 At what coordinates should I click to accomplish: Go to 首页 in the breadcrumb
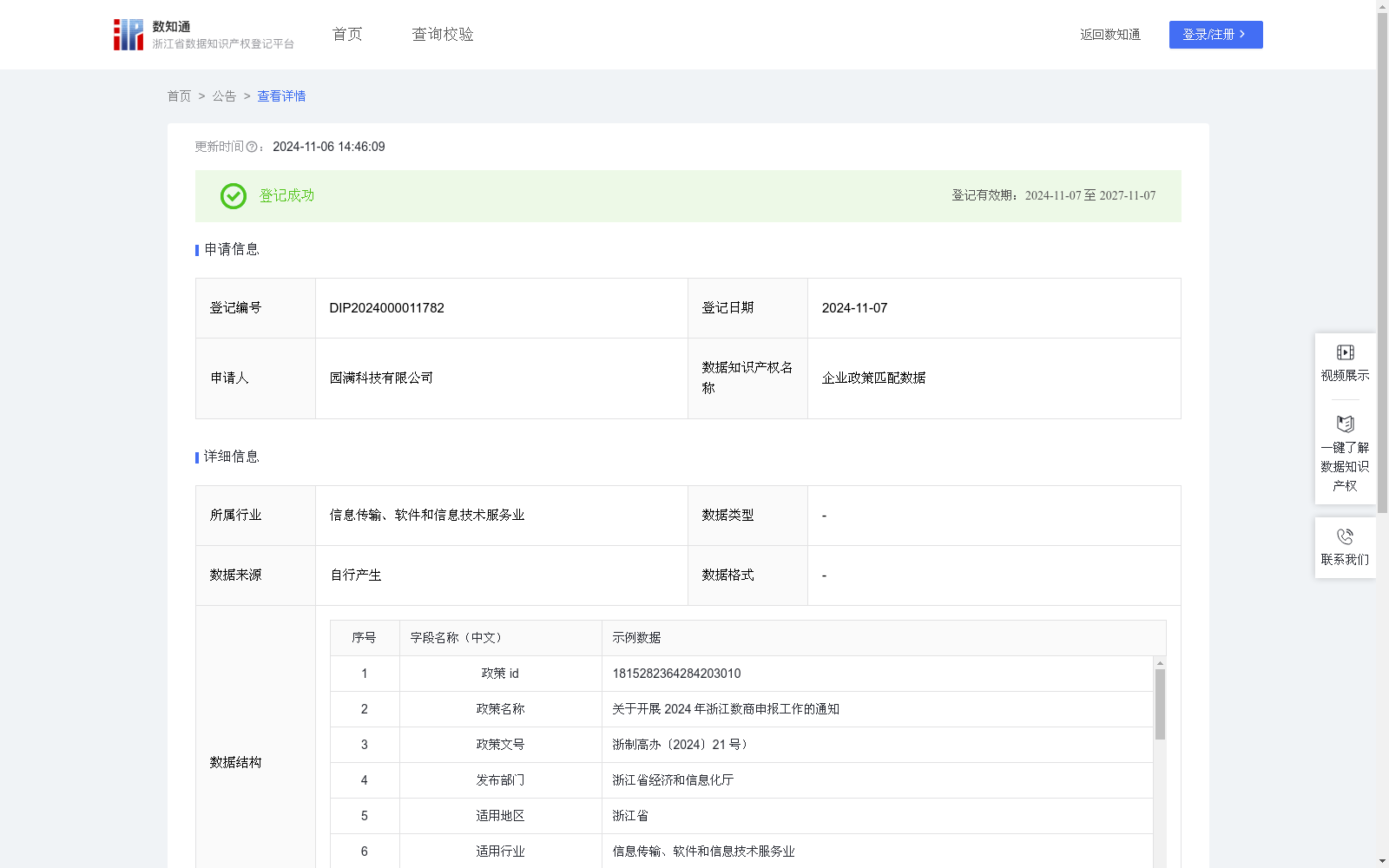tap(179, 96)
